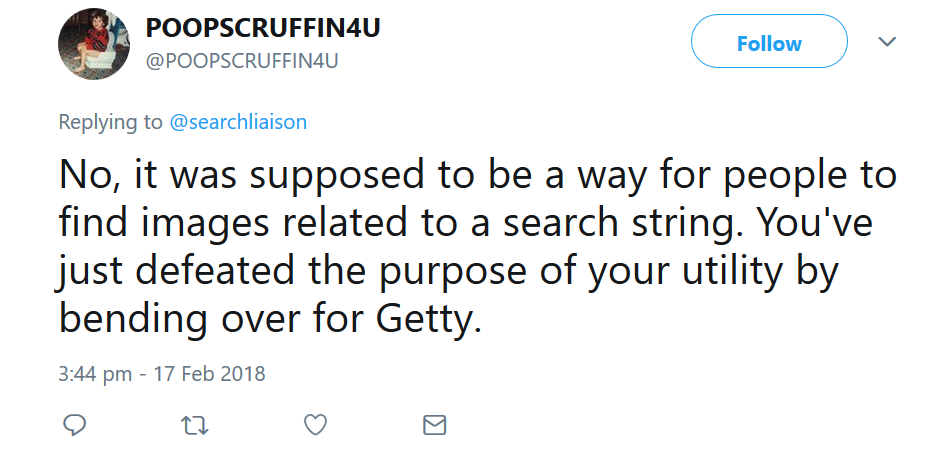Viewport: 943px width, 471px height.
Task: Follow the POOPSCRUFFIN4U account
Action: tap(769, 43)
